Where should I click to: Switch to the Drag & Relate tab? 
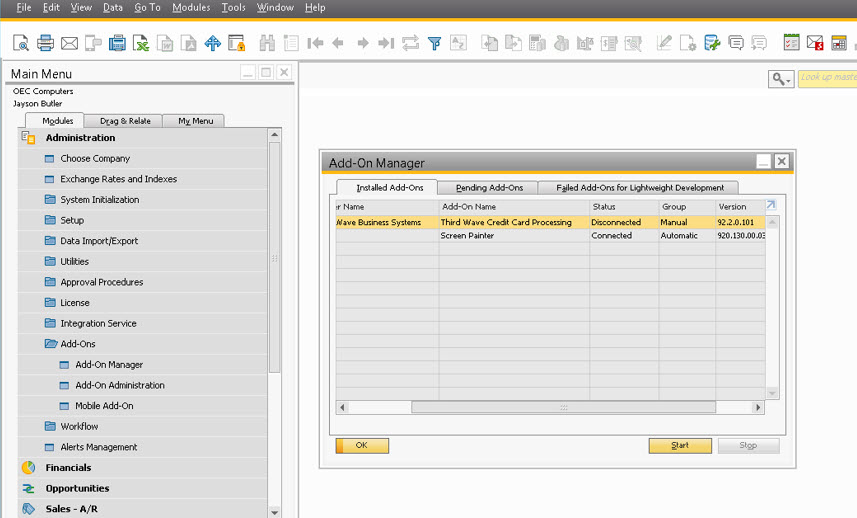(125, 121)
